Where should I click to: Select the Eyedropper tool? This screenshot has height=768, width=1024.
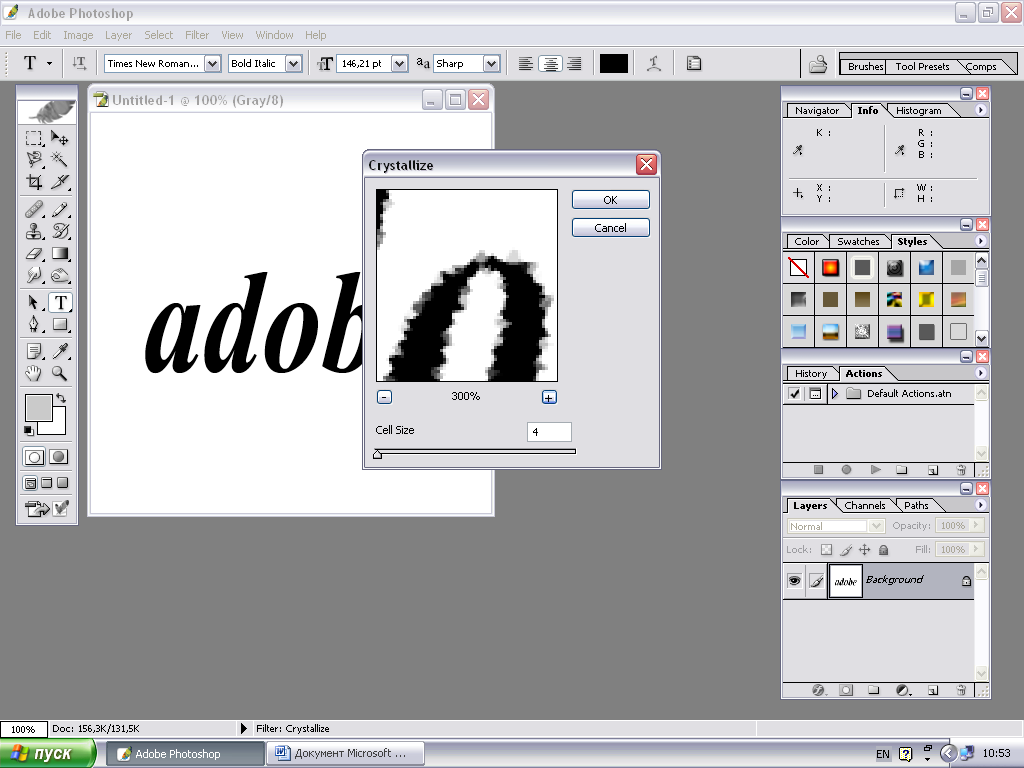click(x=59, y=351)
